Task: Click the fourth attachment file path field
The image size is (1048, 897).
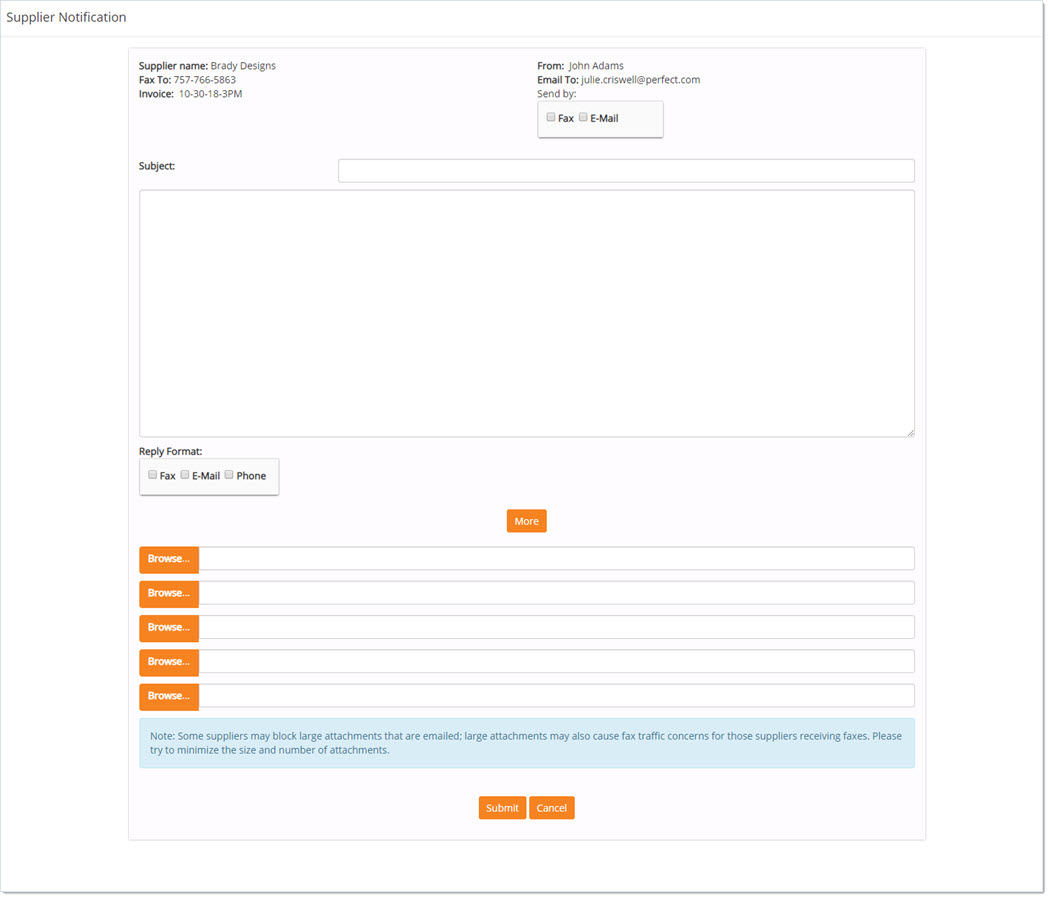Action: [x=557, y=662]
